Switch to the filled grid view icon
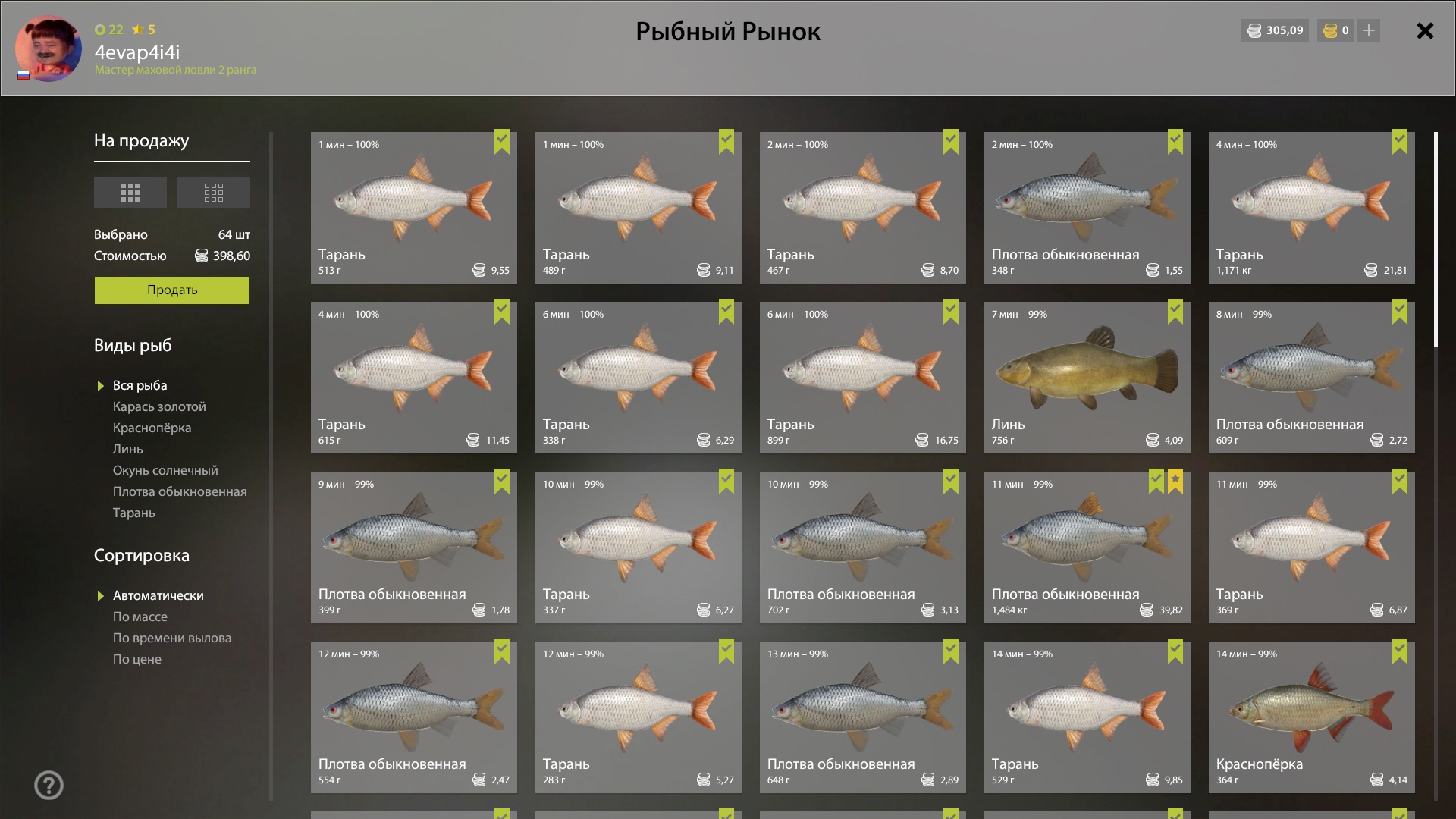1456x819 pixels. tap(130, 193)
